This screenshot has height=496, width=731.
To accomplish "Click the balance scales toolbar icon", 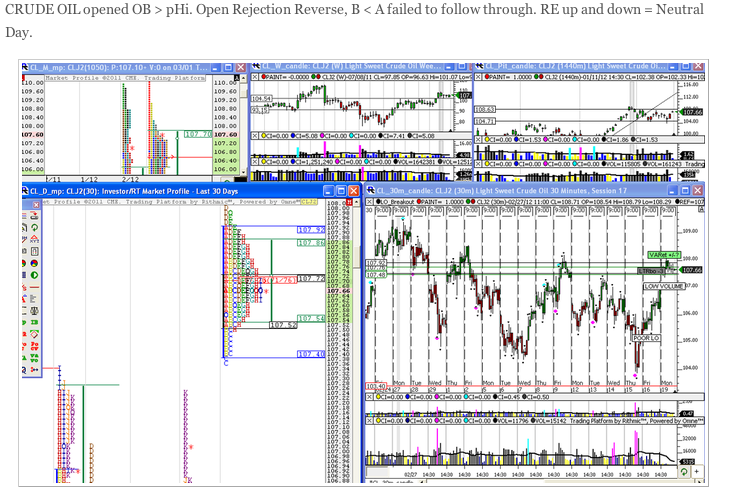I will click(34, 310).
